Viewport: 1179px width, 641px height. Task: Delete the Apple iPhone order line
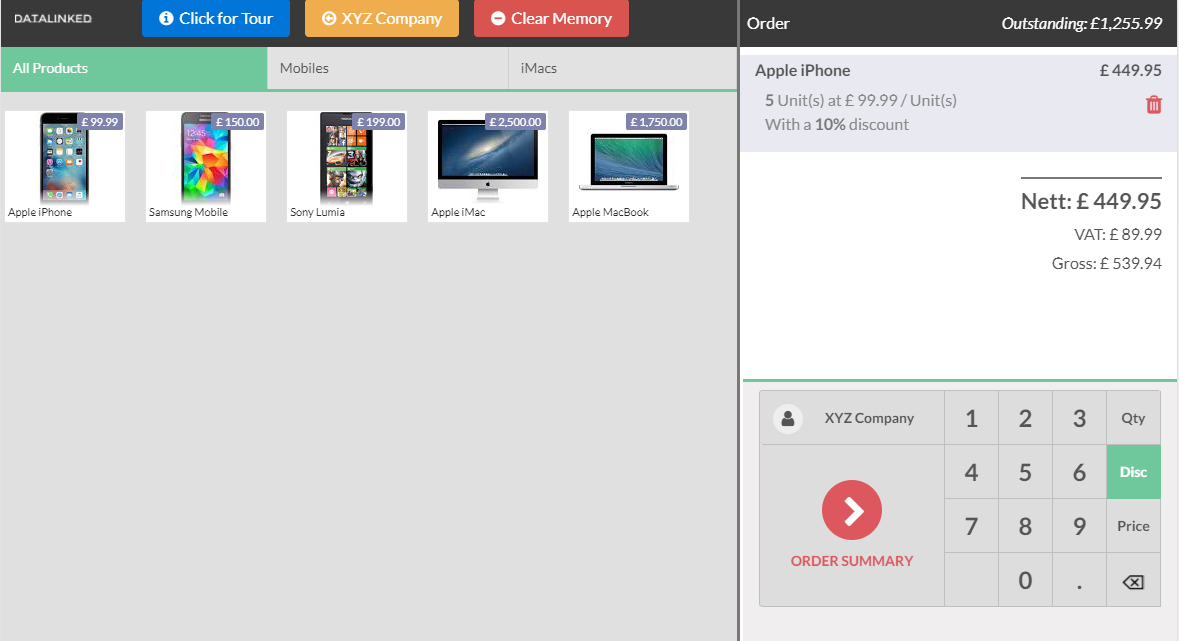[1153, 105]
